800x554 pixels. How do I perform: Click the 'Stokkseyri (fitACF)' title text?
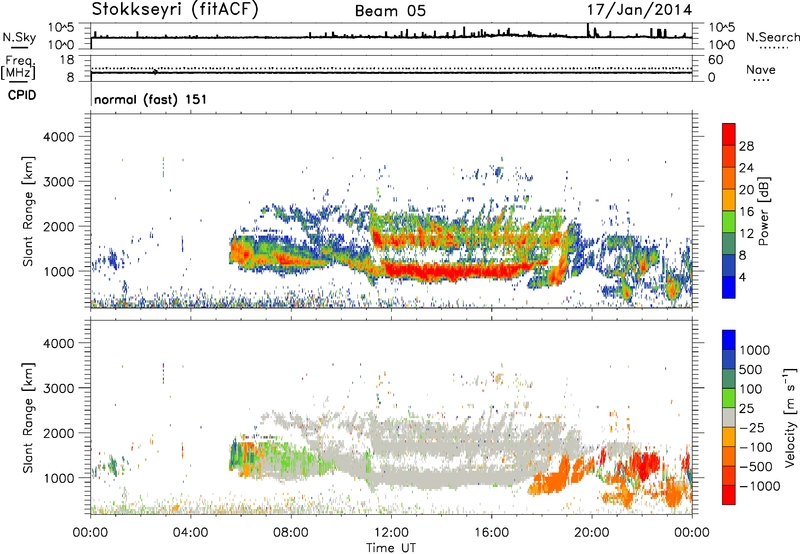coord(175,9)
